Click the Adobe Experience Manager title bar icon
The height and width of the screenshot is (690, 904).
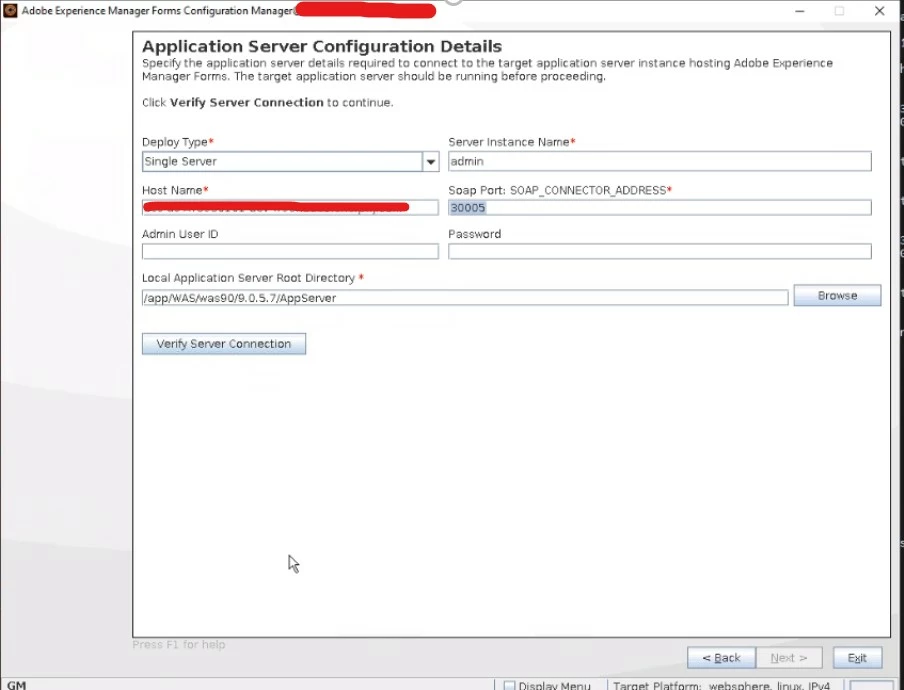(x=10, y=10)
